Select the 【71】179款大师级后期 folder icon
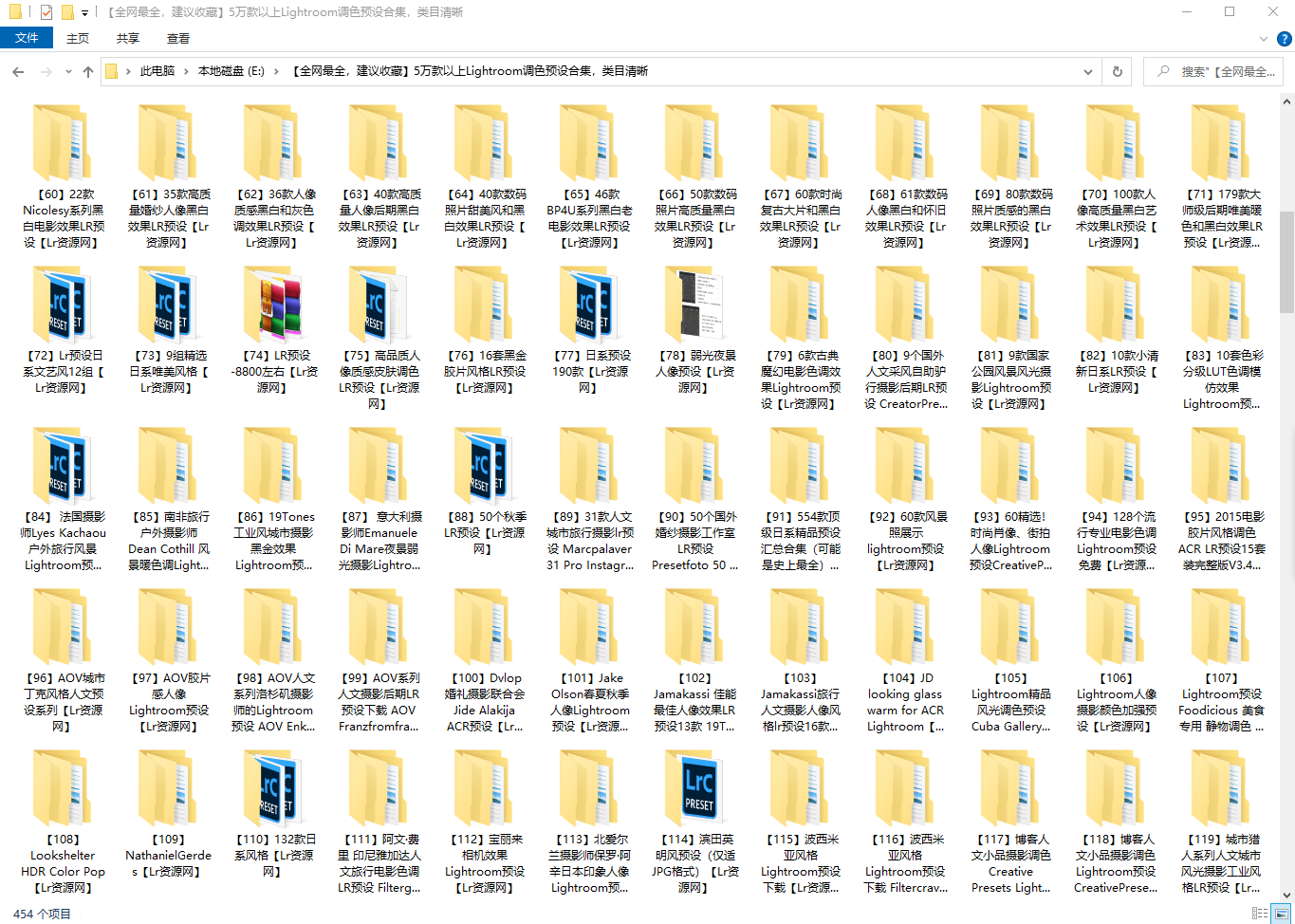The image size is (1295, 924). [x=1221, y=143]
